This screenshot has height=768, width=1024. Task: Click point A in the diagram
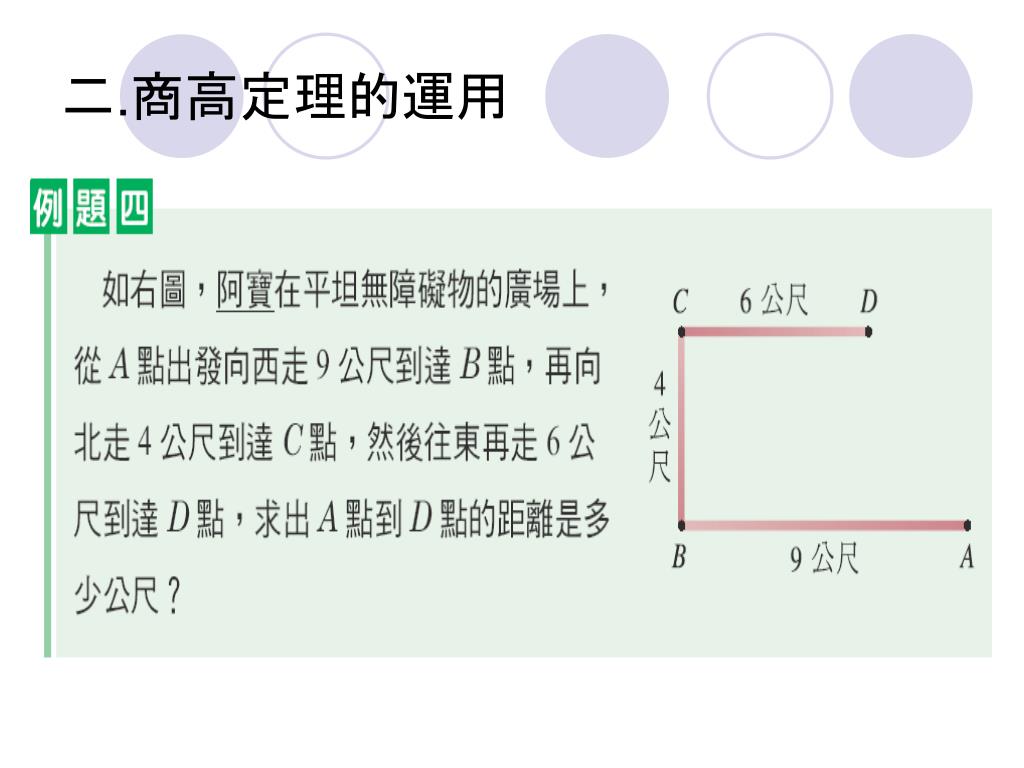click(x=967, y=525)
